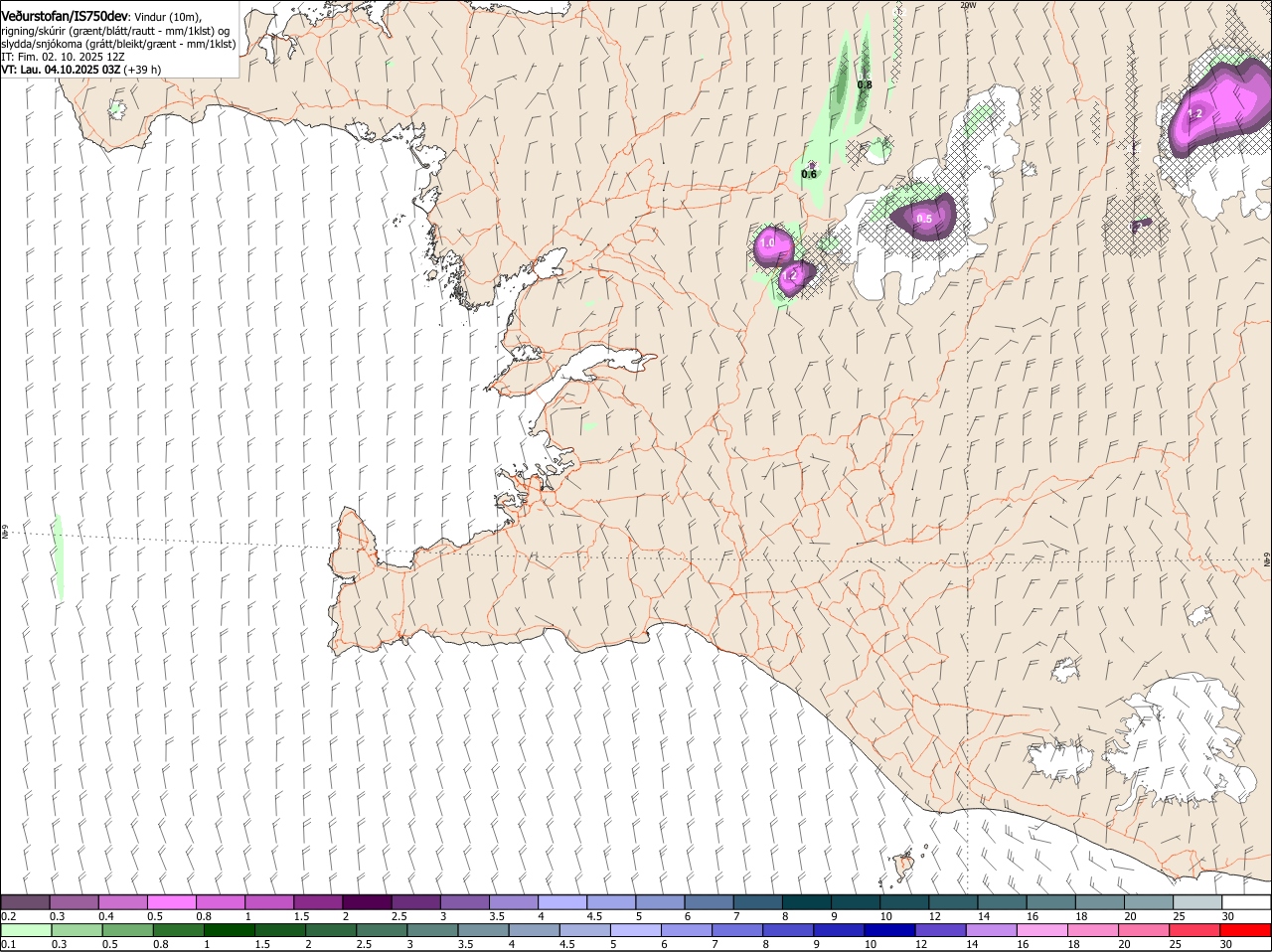Click the "0.2" label of the upper snow scale
The image size is (1272, 952).
click(x=9, y=916)
